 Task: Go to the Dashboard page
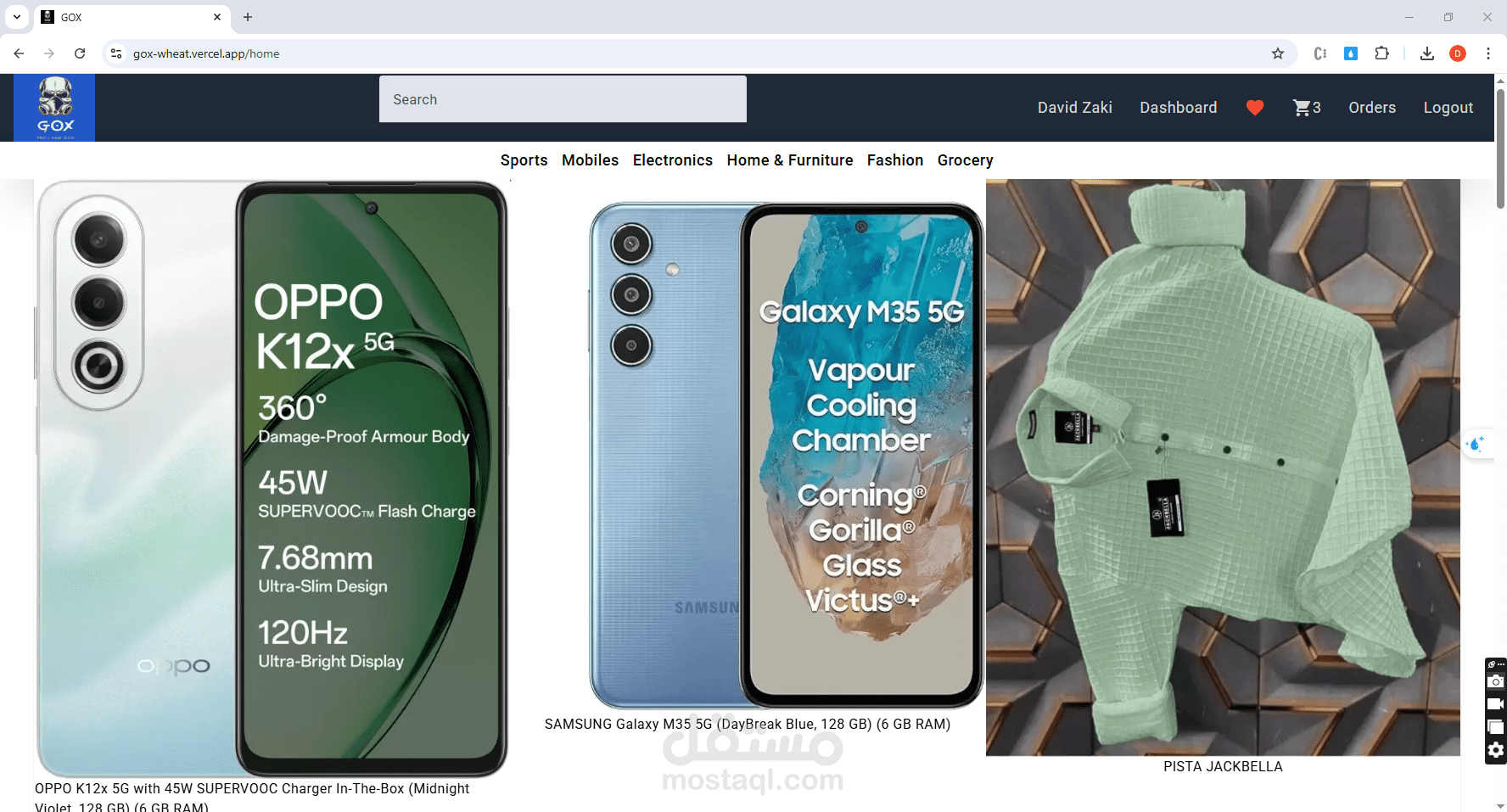click(x=1179, y=108)
